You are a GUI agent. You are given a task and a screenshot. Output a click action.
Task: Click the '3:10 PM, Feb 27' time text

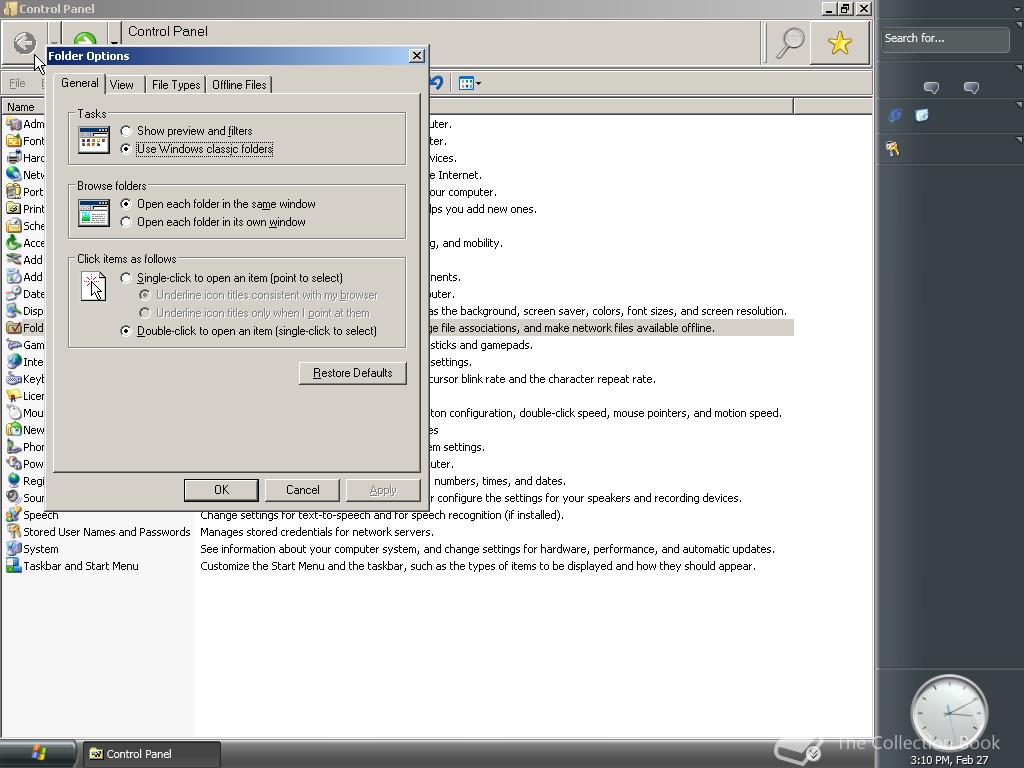coord(949,760)
